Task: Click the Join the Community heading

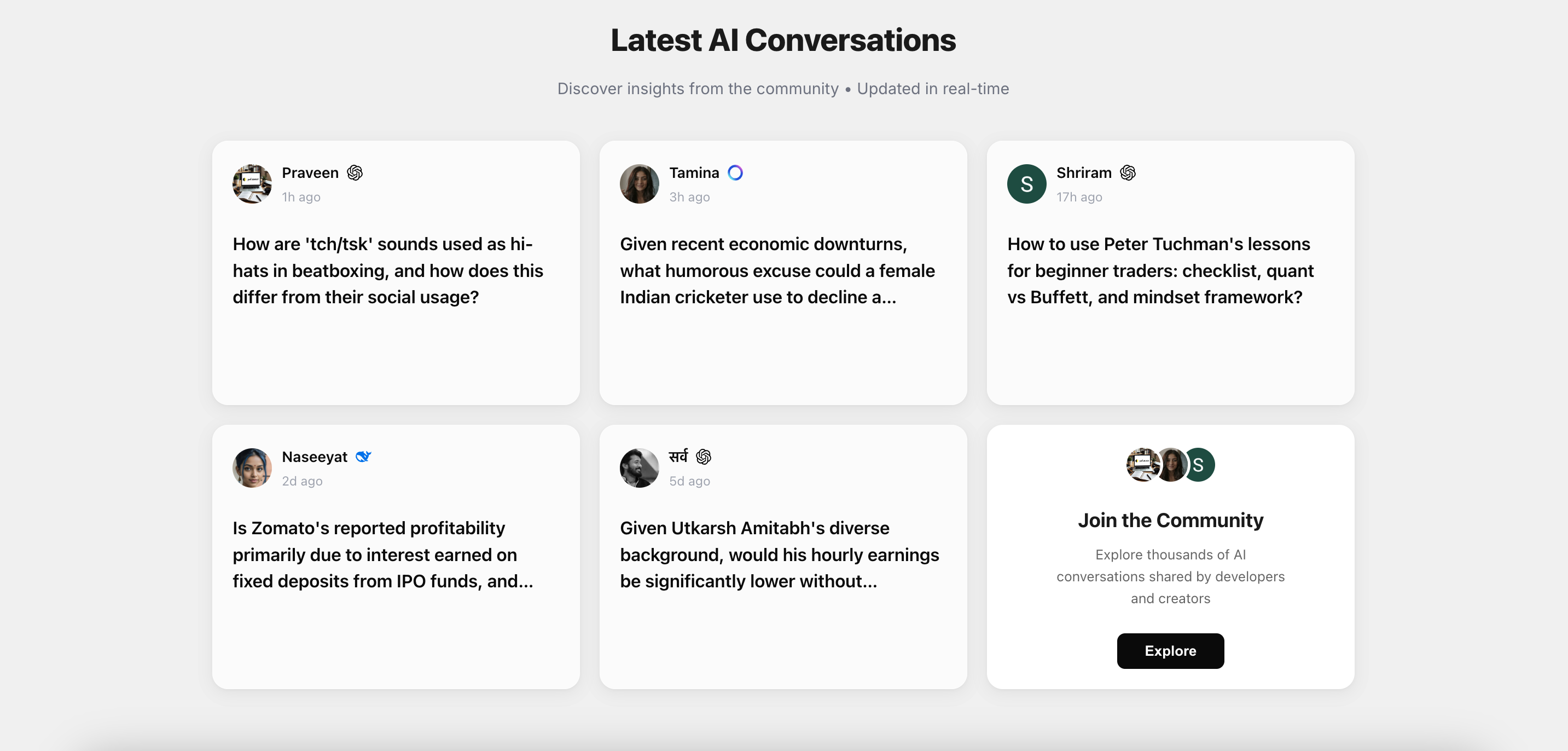Action: tap(1170, 520)
